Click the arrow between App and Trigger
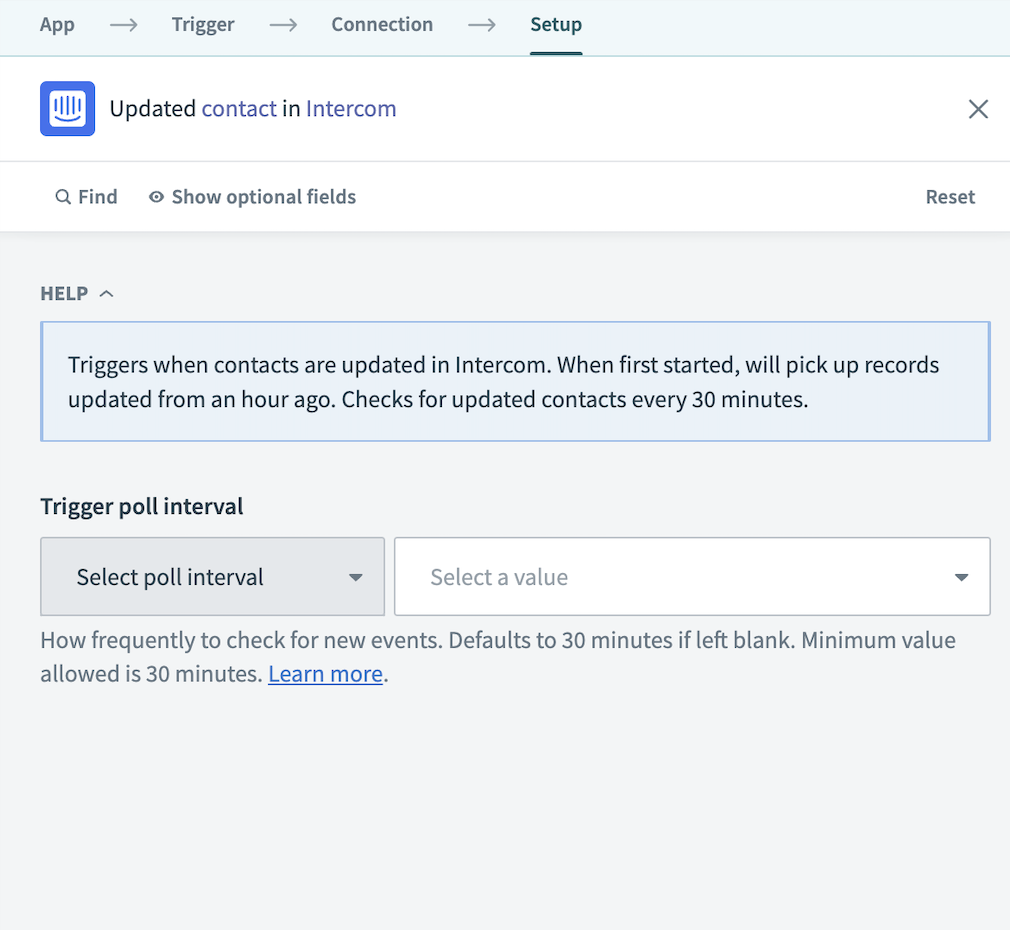1010x930 pixels. 123,25
